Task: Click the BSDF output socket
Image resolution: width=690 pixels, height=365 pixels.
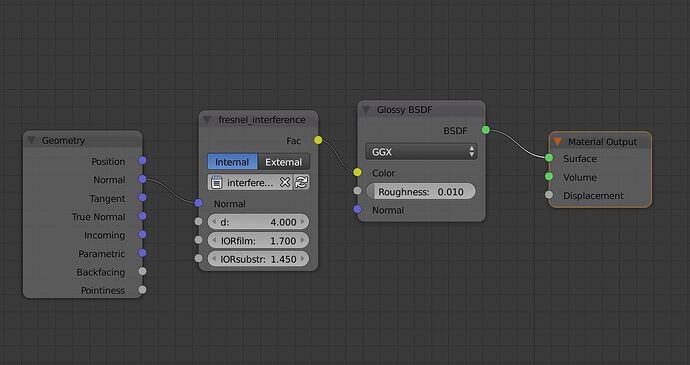Action: 485,130
